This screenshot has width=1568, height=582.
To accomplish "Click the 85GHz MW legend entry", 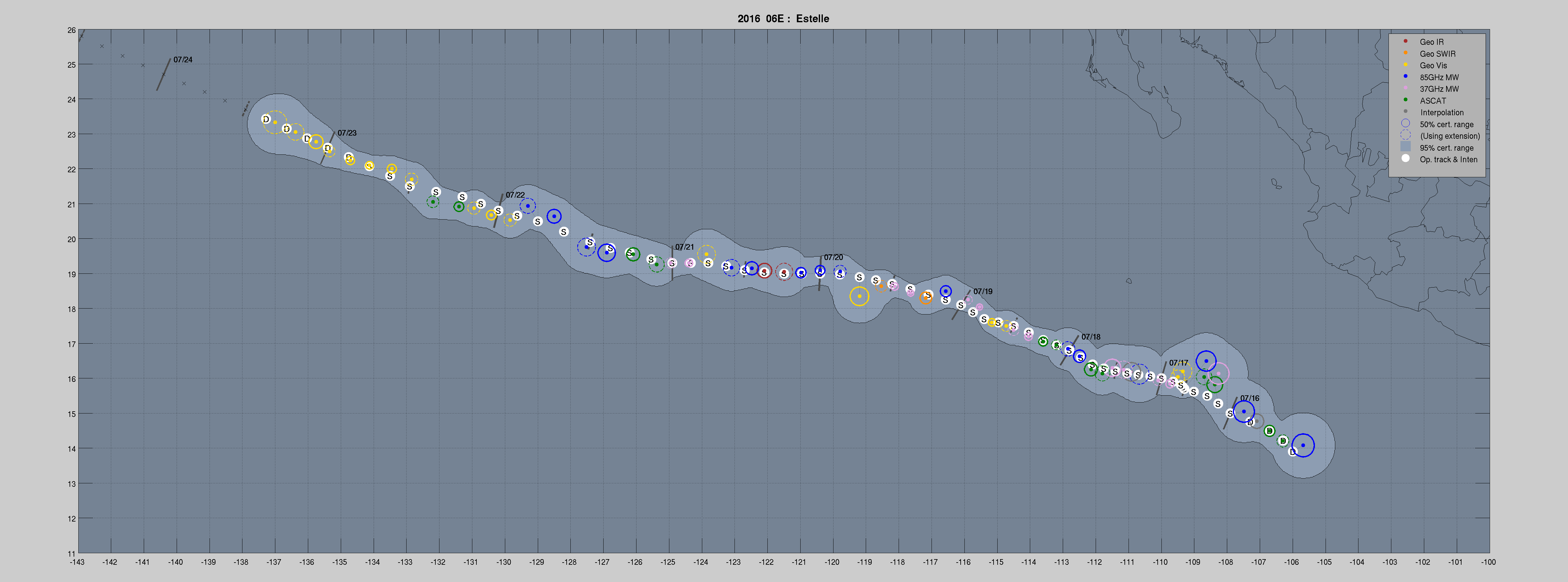I will 1438,77.
